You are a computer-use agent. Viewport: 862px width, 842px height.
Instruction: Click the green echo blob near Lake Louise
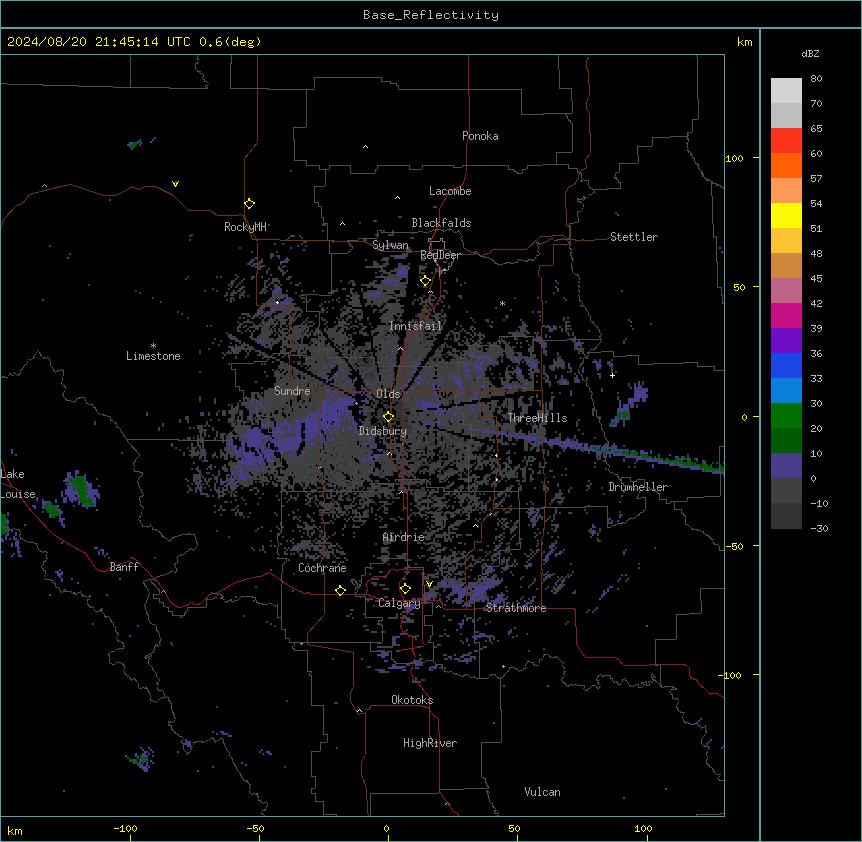tap(81, 489)
